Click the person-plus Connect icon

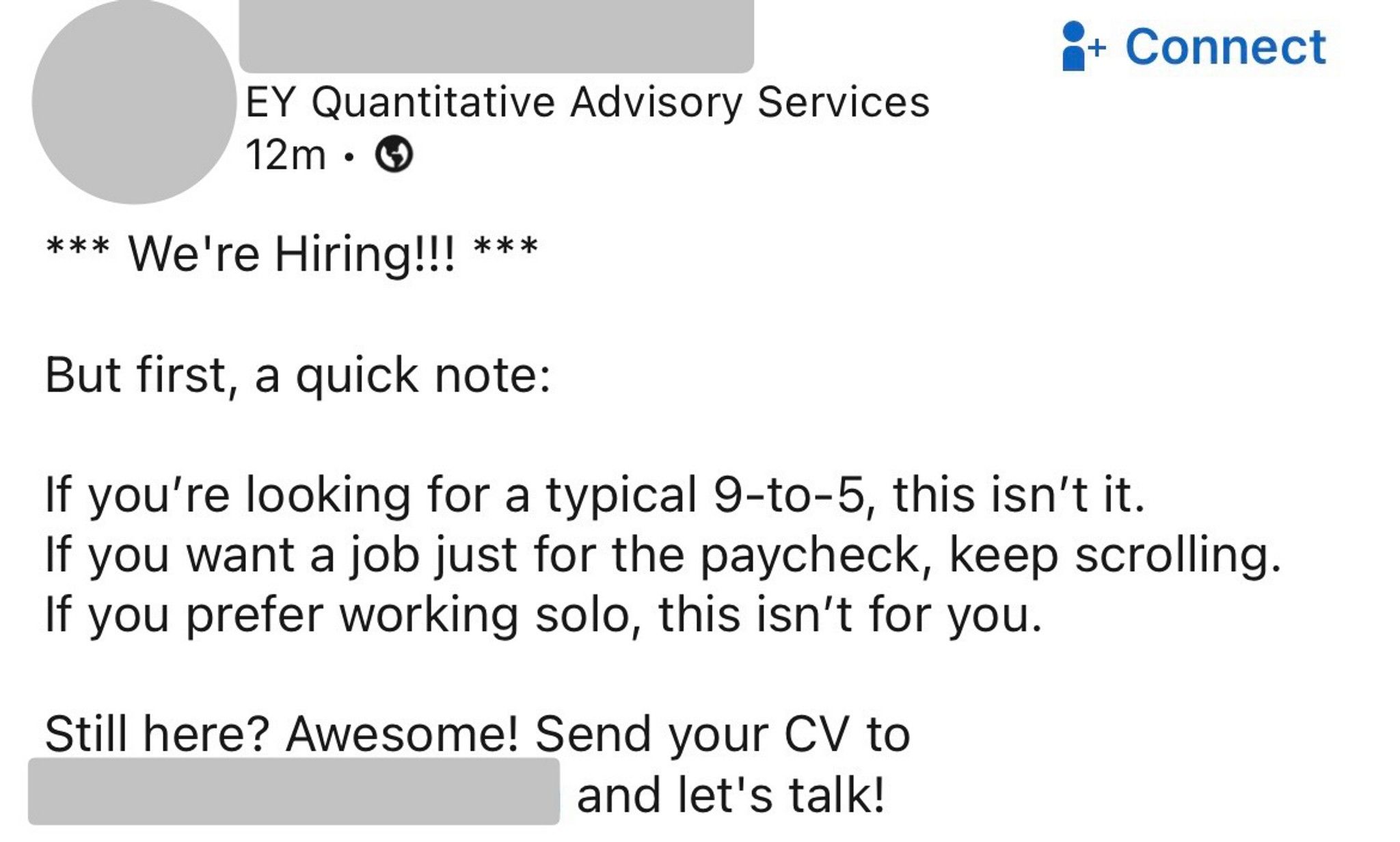click(1081, 44)
